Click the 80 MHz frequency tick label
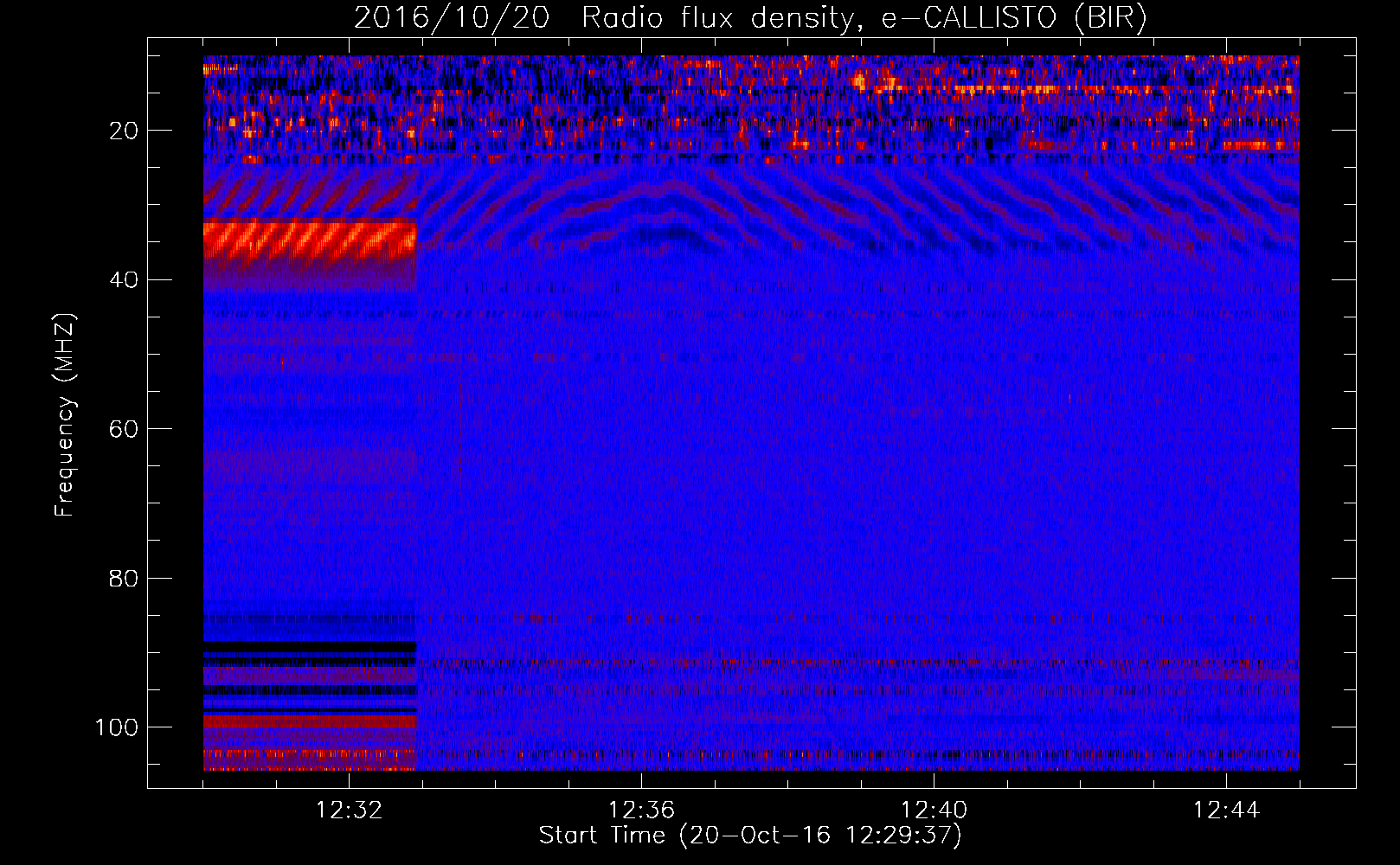 pos(124,578)
